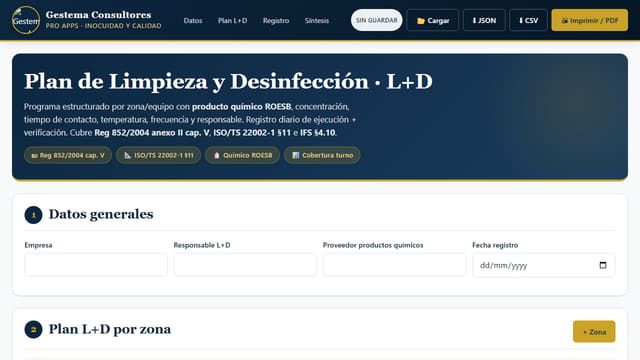Viewport: 640px width, 360px height.
Task: Click the PRO APPS · INOCUIDAD Y CALIDAD subtitle
Action: [x=103, y=26]
